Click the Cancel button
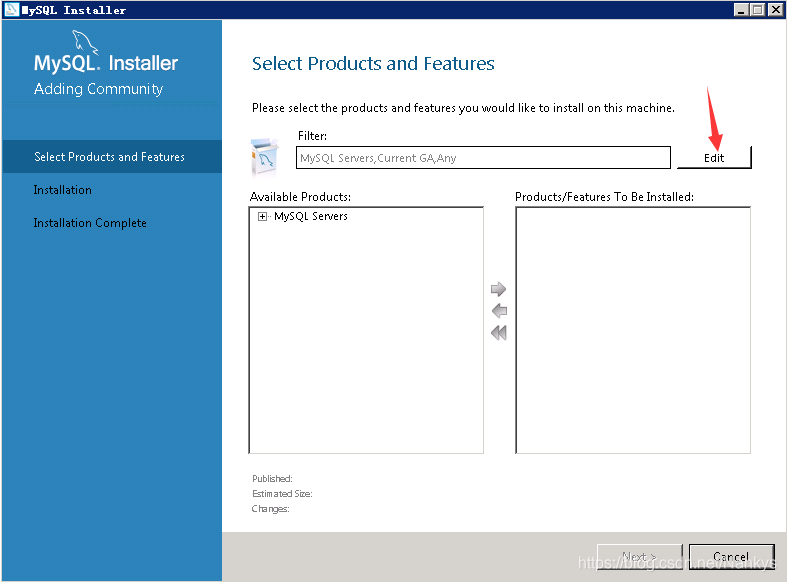 pos(731,557)
